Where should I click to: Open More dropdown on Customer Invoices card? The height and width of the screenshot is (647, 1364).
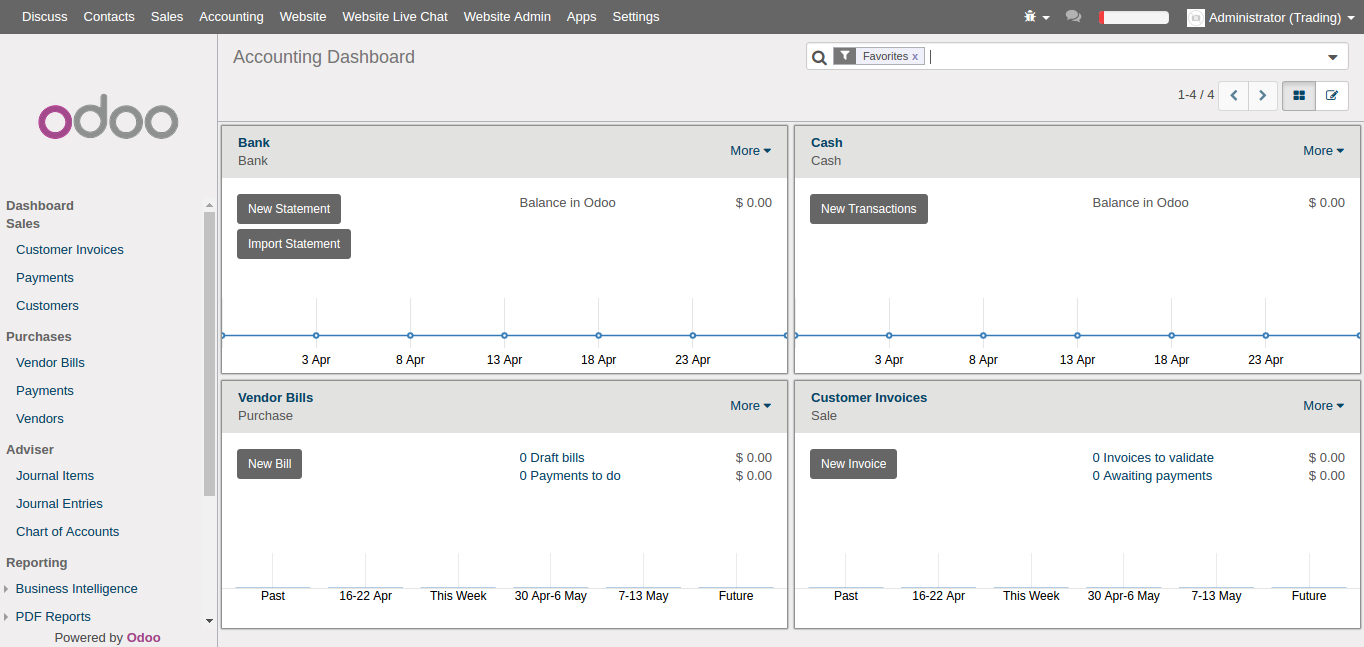click(x=1323, y=406)
